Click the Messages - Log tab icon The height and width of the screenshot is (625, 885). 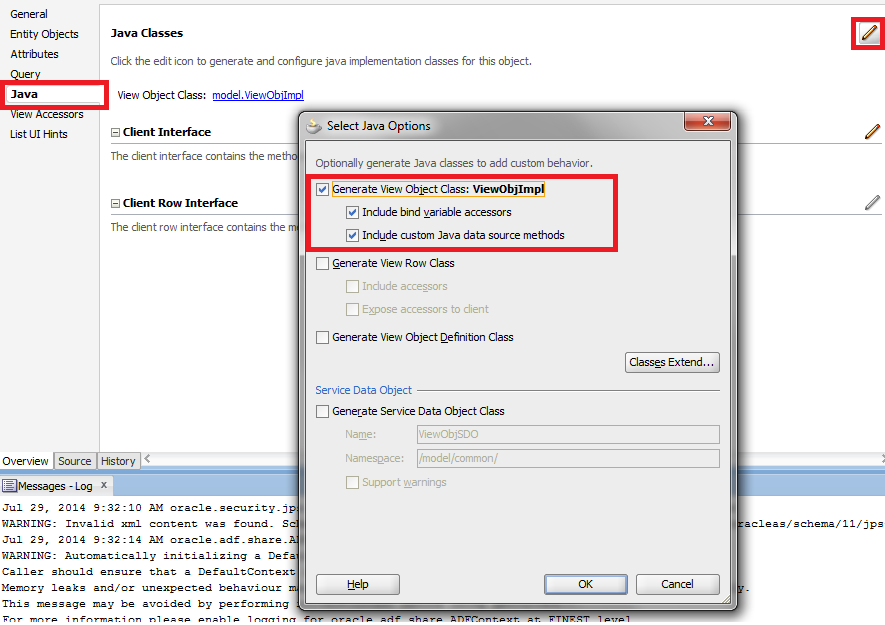coord(9,486)
